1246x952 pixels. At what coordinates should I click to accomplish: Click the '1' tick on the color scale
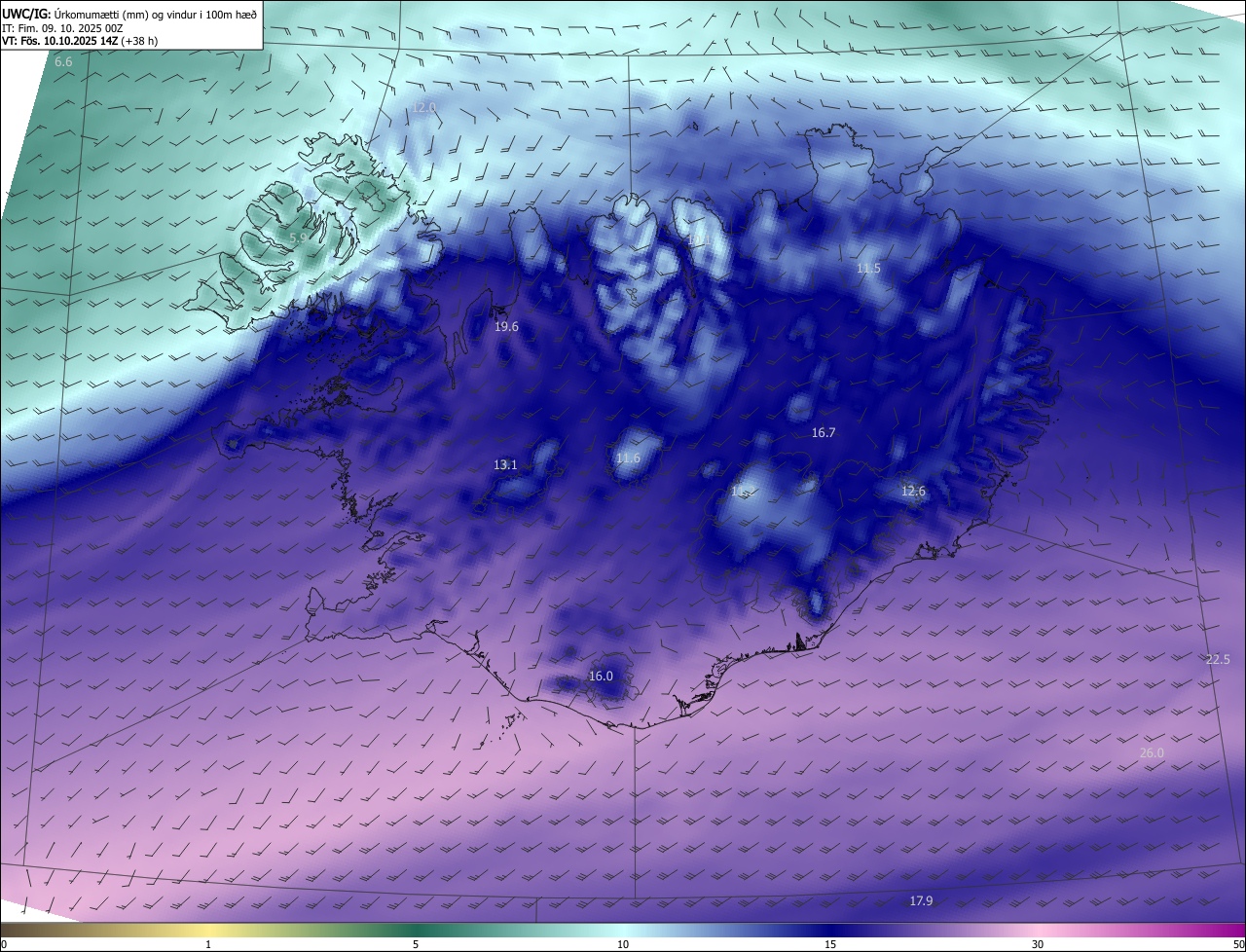pyautogui.click(x=208, y=944)
